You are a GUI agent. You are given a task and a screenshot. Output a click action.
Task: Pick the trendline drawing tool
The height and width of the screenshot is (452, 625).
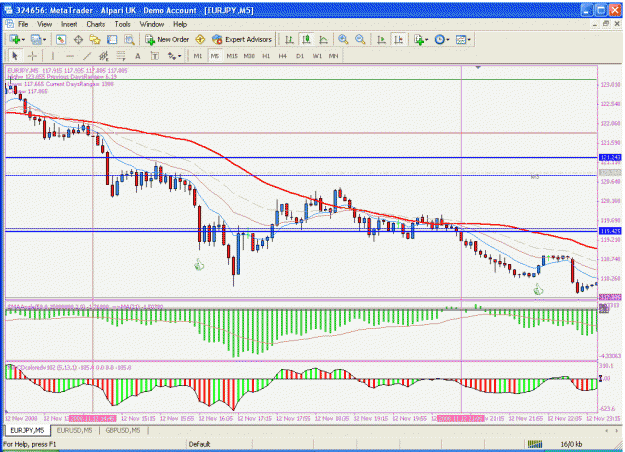(x=87, y=56)
